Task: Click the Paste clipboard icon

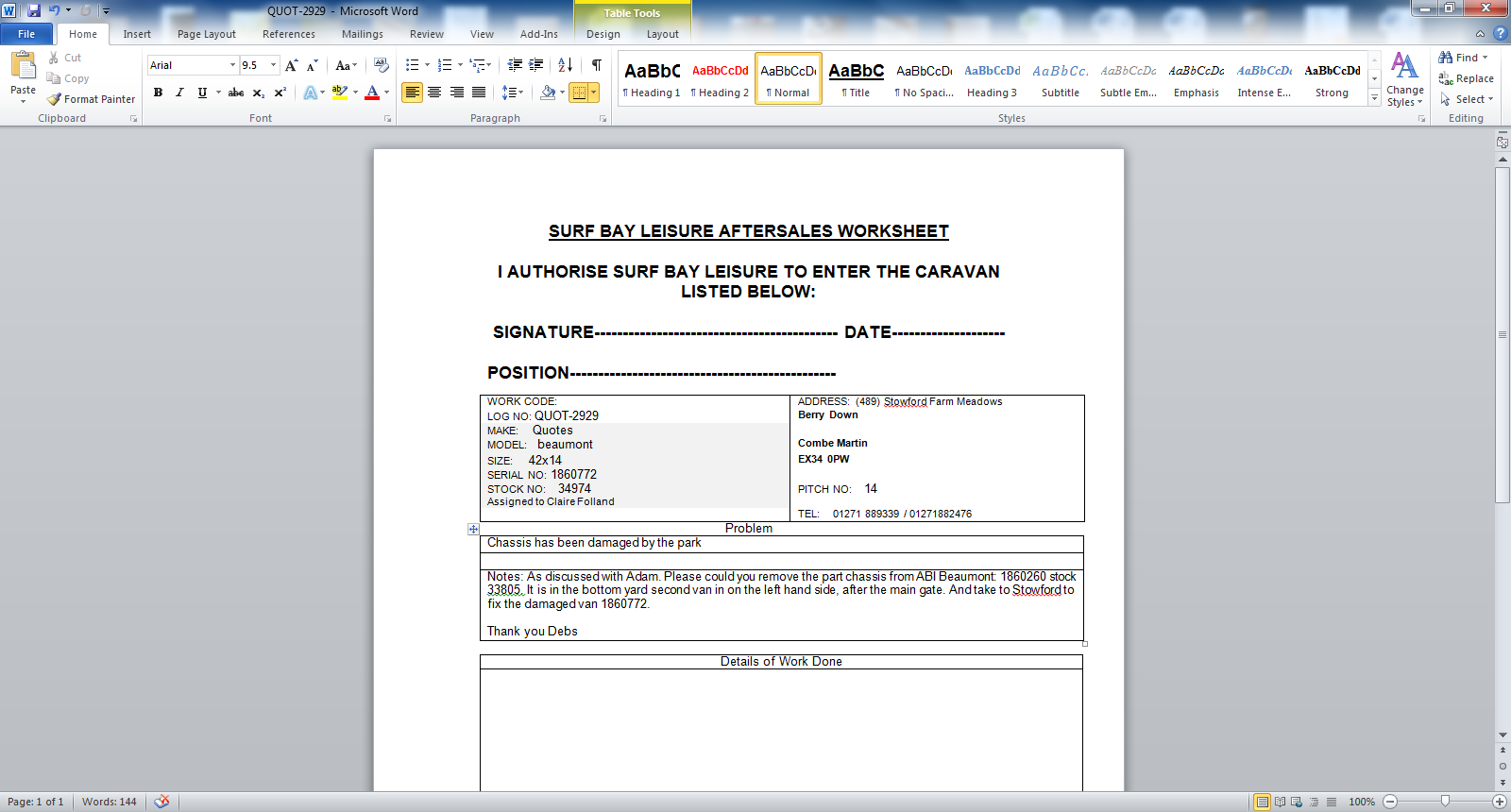Action: point(23,66)
